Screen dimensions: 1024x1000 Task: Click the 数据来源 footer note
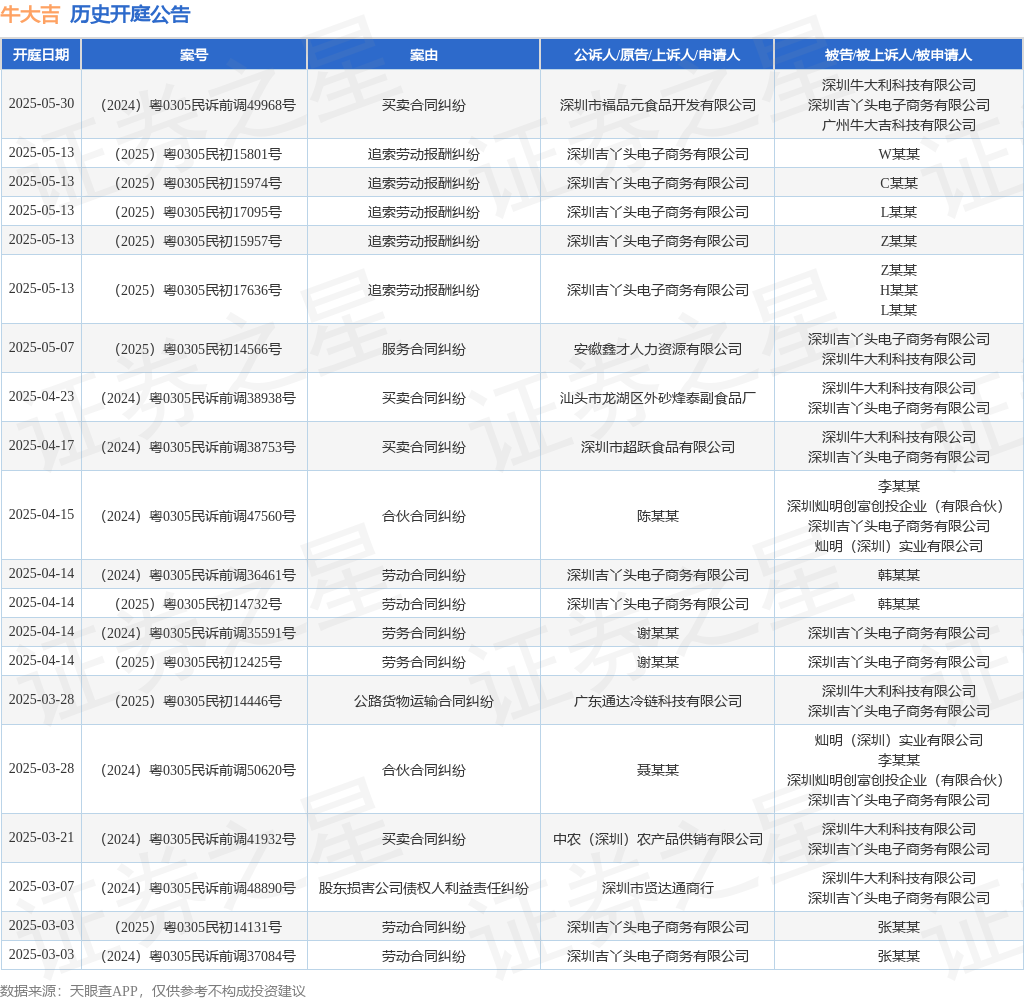[153, 991]
